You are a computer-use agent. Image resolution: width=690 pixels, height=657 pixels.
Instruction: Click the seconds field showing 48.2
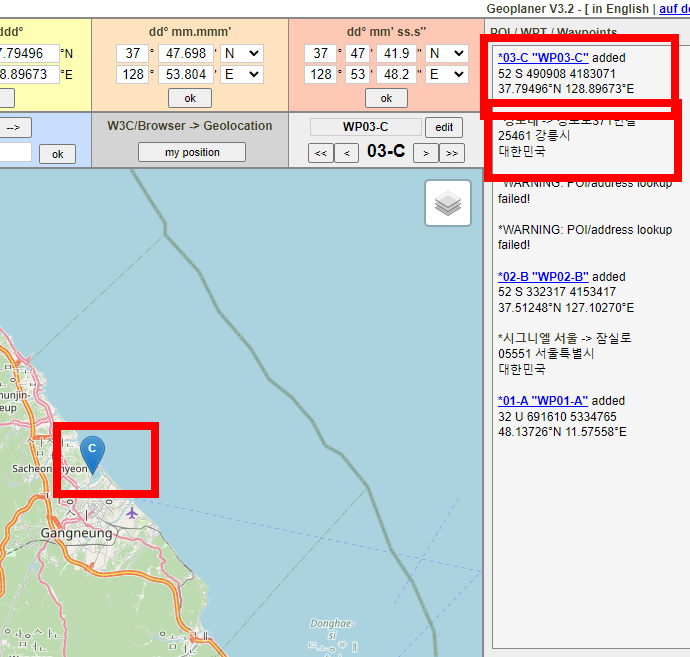click(396, 74)
